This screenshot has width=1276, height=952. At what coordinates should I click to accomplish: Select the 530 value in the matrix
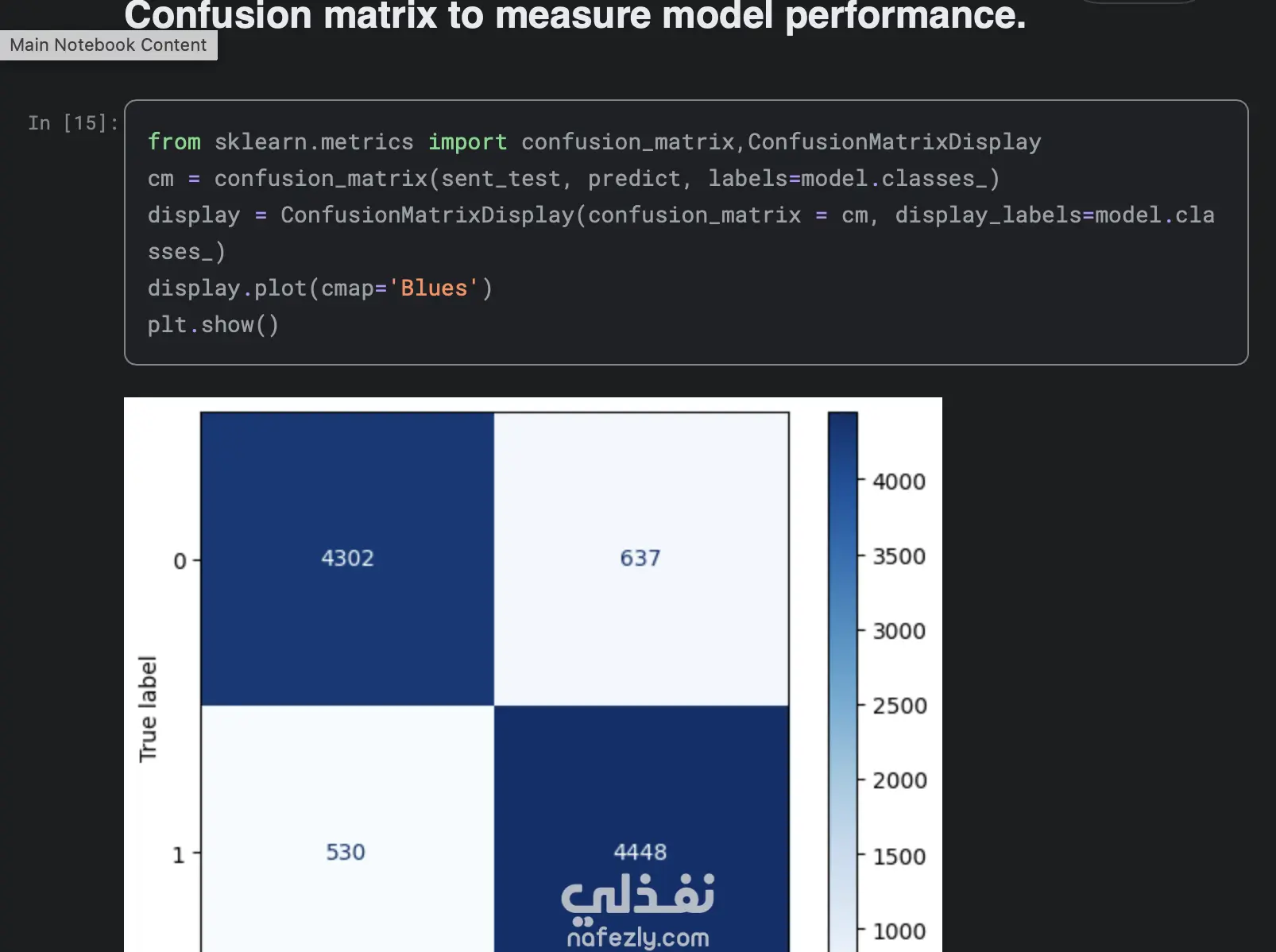click(x=346, y=852)
